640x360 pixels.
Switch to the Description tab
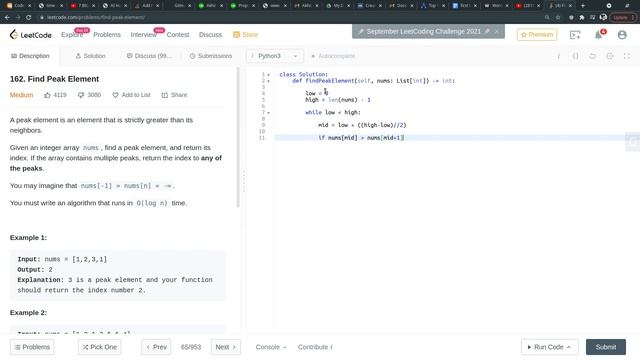30,56
